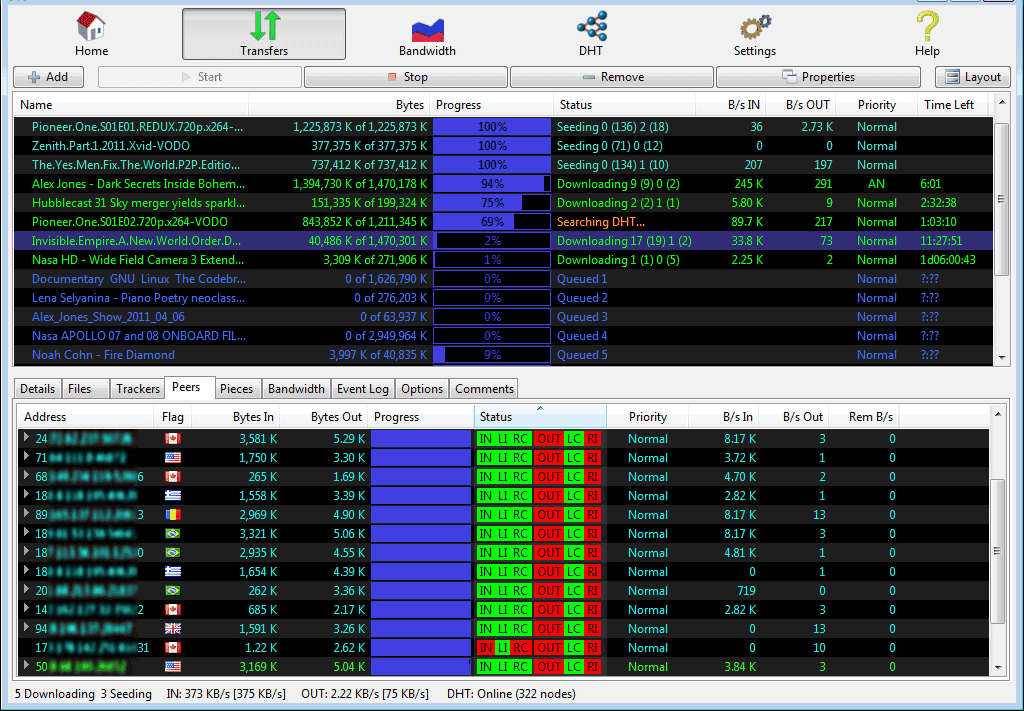Image resolution: width=1024 pixels, height=711 pixels.
Task: Open the Options tab
Action: 422,388
